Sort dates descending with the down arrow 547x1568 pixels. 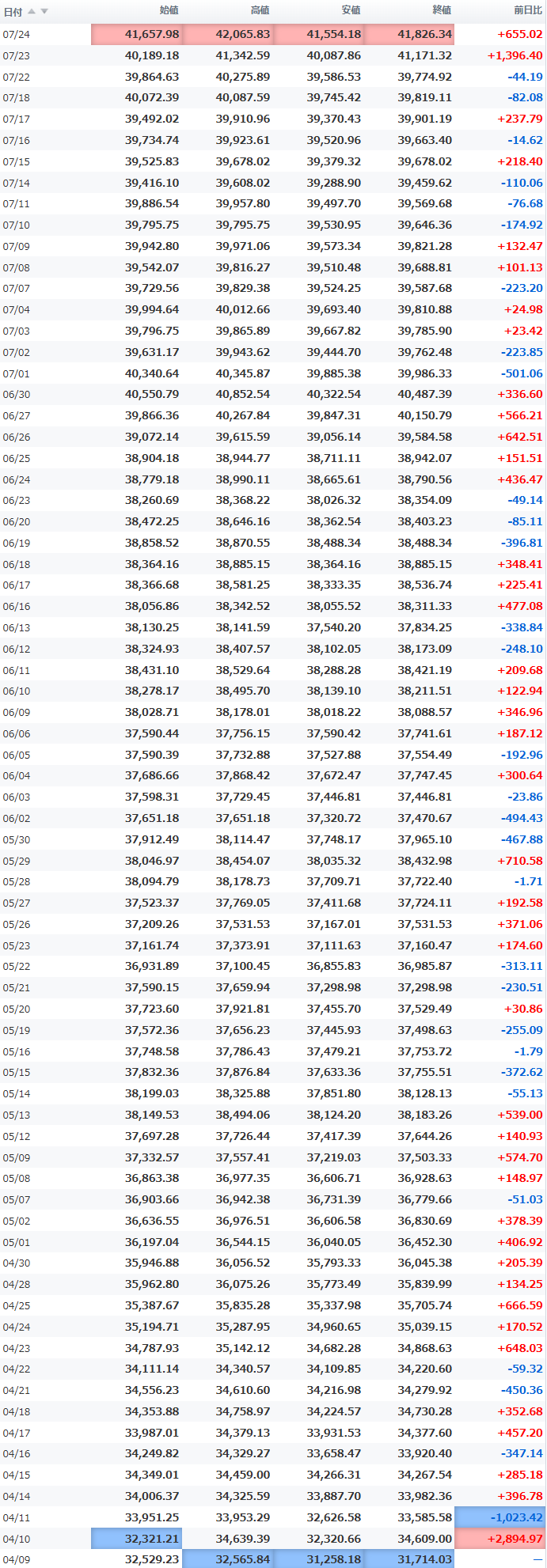pyautogui.click(x=44, y=11)
